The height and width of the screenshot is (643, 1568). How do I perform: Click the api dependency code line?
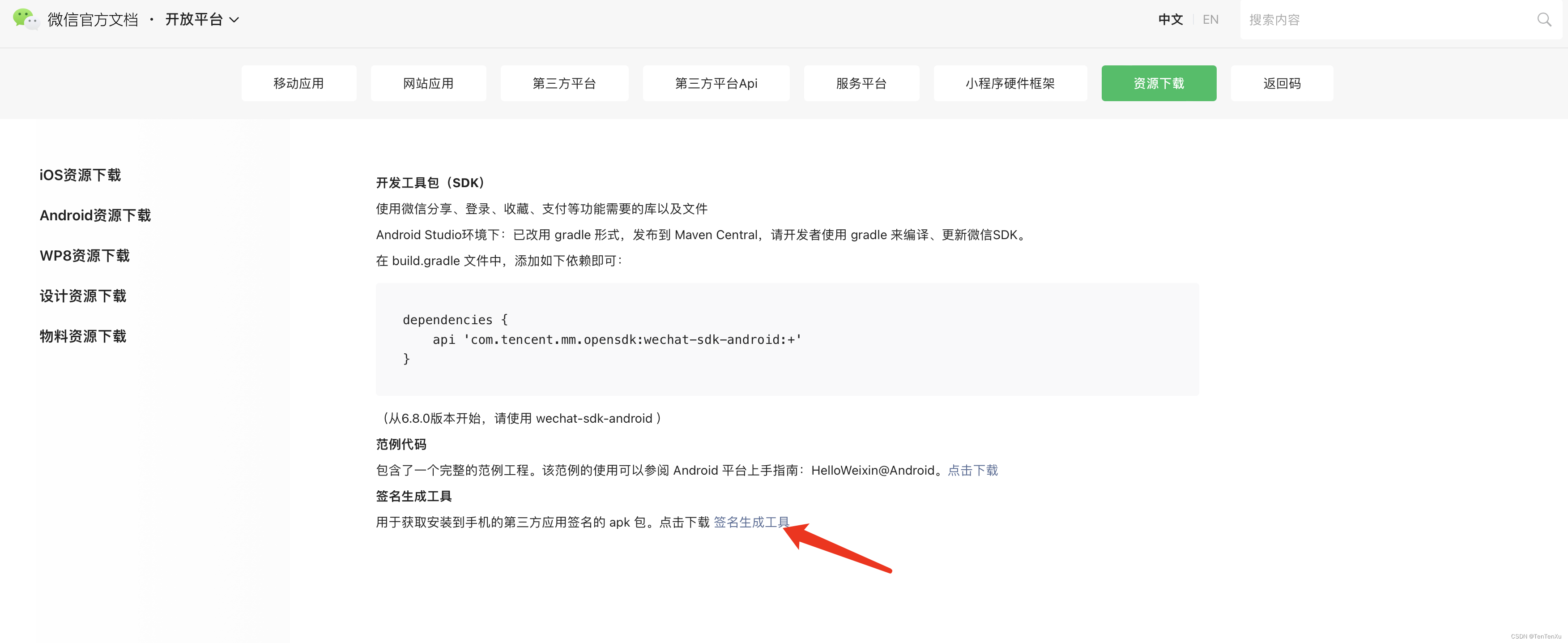617,339
